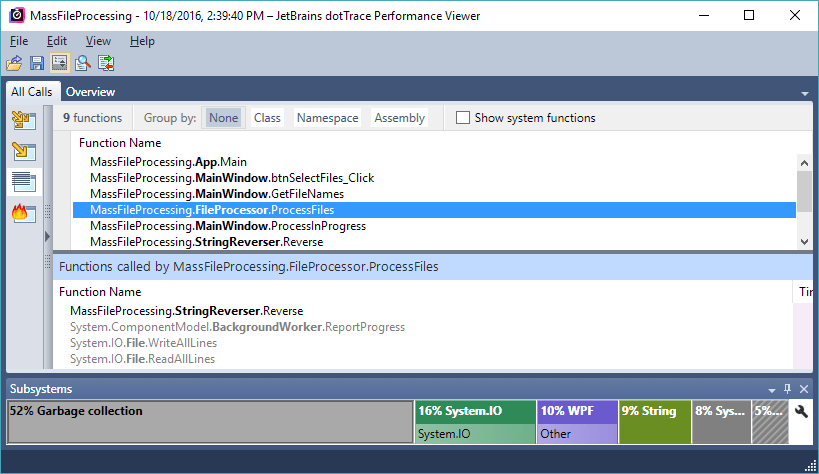The image size is (819, 474).
Task: Select the 52% Garbage collection subsystem block
Action: click(210, 422)
